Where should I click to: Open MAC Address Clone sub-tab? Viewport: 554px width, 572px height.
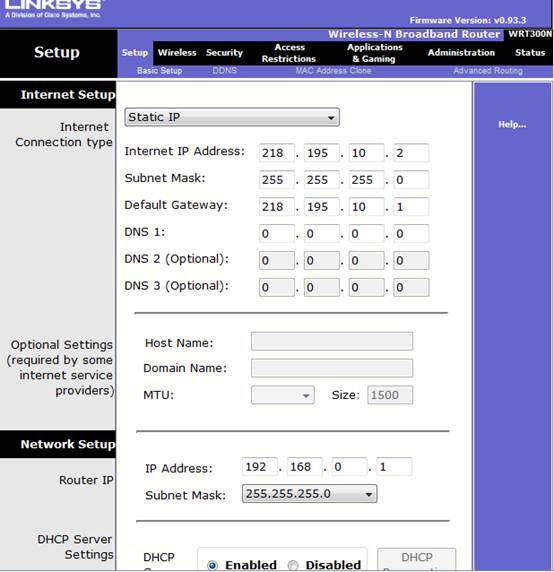pyautogui.click(x=333, y=70)
